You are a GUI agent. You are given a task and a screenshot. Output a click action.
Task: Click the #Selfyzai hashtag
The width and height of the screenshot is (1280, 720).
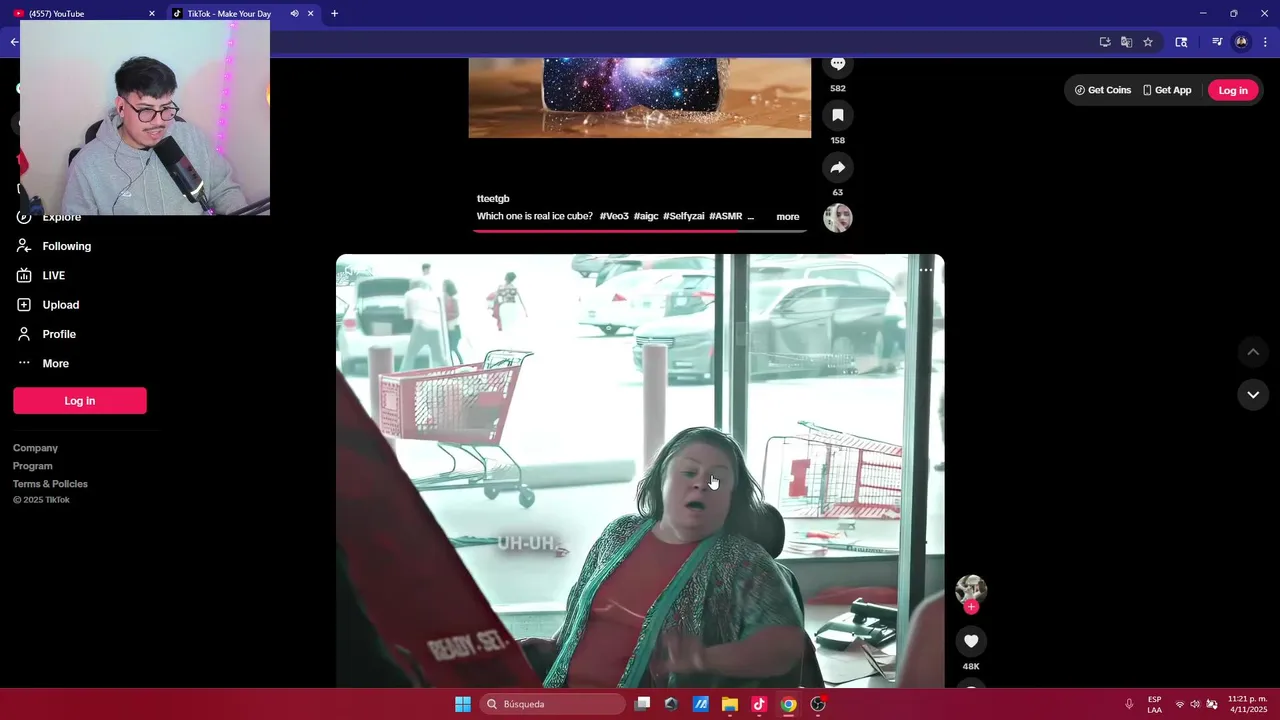pos(684,217)
